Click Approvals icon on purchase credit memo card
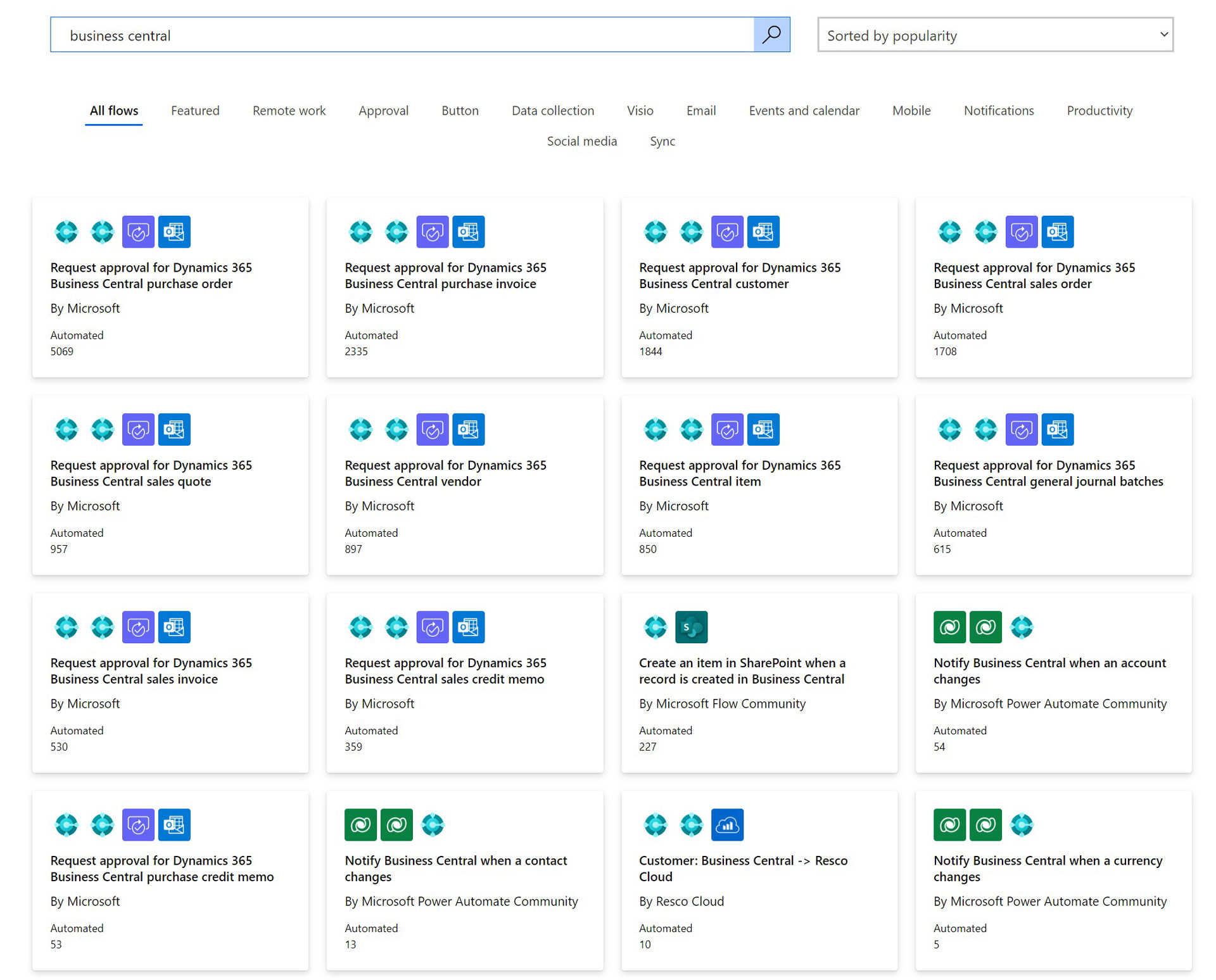This screenshot has height=980, width=1216. point(138,824)
